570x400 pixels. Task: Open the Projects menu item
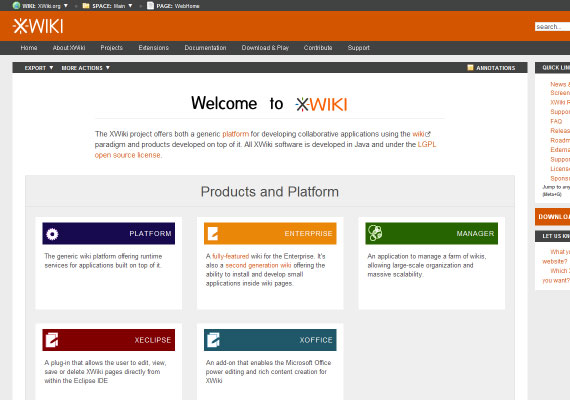[112, 48]
